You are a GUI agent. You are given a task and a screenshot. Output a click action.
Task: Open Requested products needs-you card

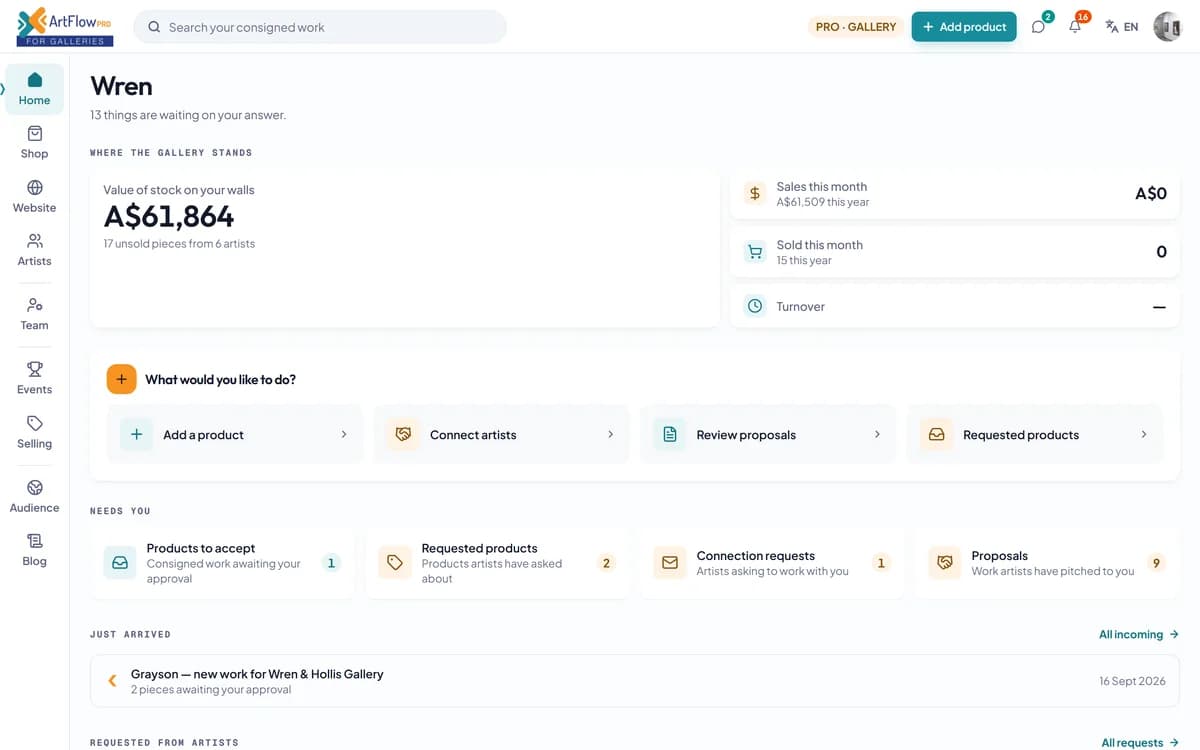[497, 563]
